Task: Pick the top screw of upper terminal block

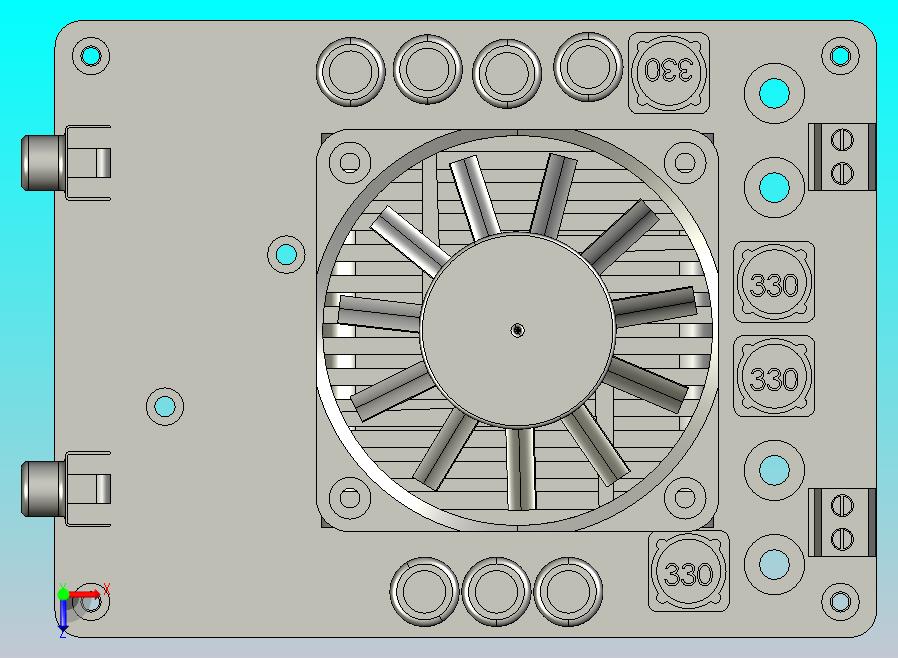Action: pos(841,140)
